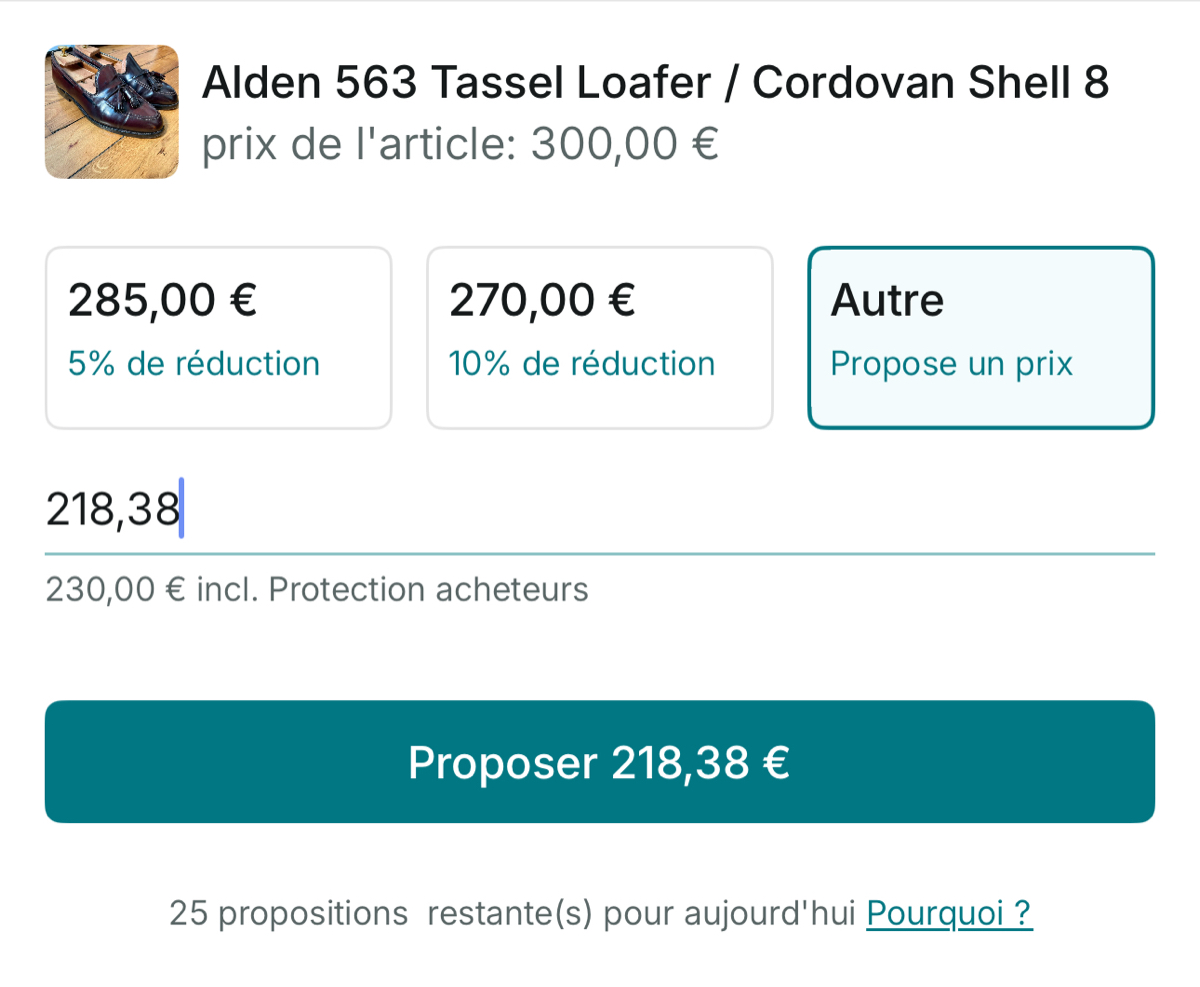Image resolution: width=1200 pixels, height=987 pixels.
Task: Click the underline beneath the price input
Action: click(600, 553)
